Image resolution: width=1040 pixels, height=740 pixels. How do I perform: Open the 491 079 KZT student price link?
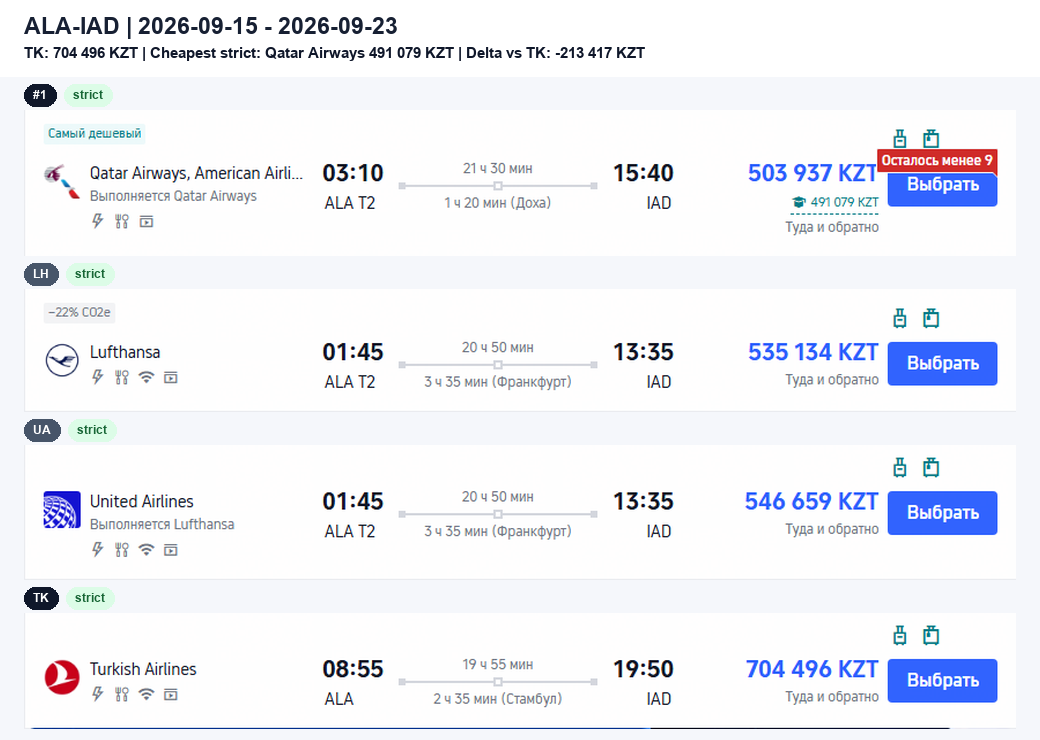[844, 202]
